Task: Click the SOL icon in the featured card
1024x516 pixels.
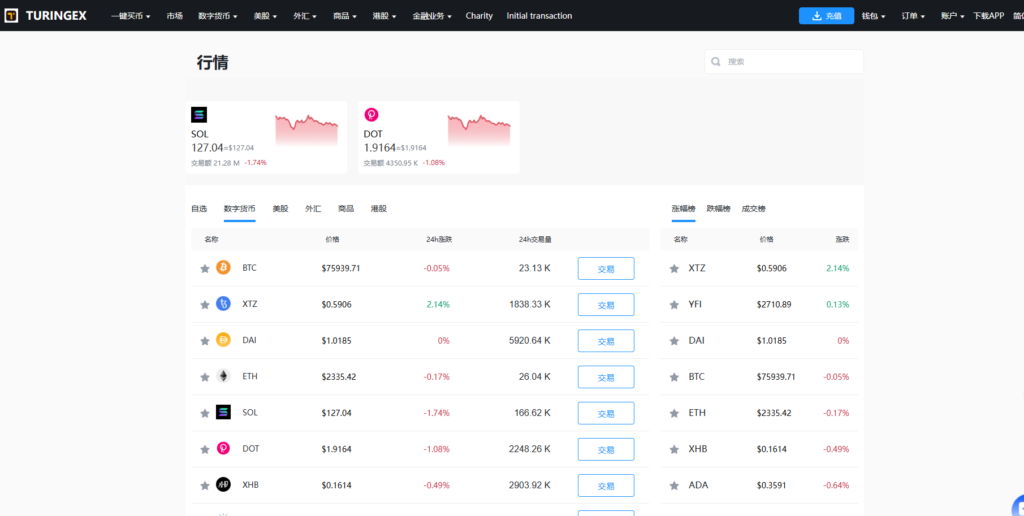Action: point(199,115)
